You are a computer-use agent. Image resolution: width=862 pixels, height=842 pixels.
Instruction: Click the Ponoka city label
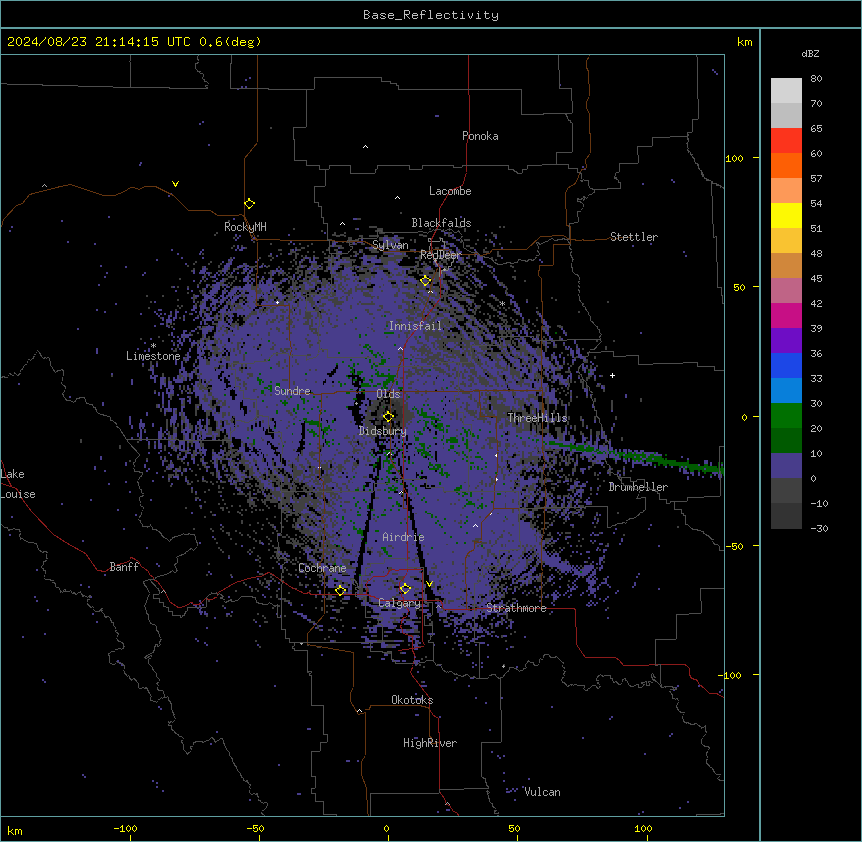pos(480,136)
